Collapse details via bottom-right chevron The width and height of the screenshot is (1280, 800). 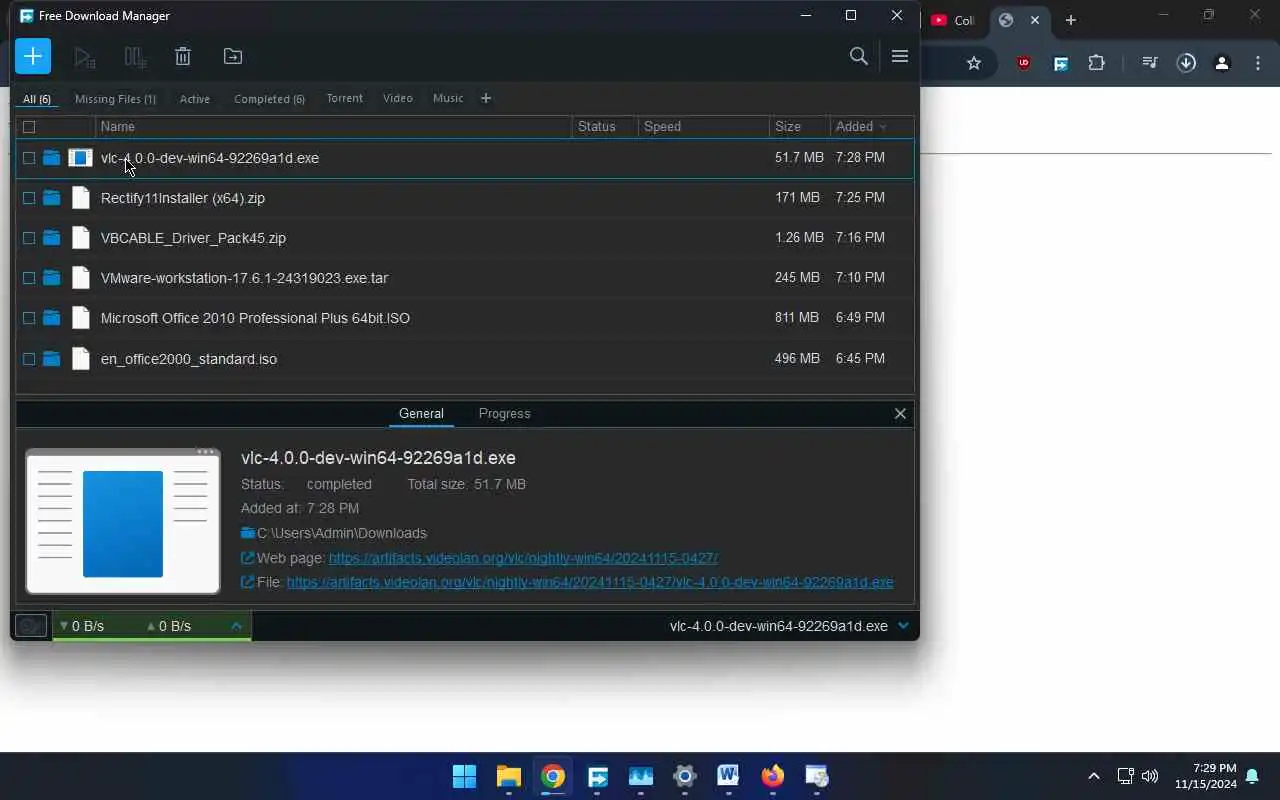[903, 626]
